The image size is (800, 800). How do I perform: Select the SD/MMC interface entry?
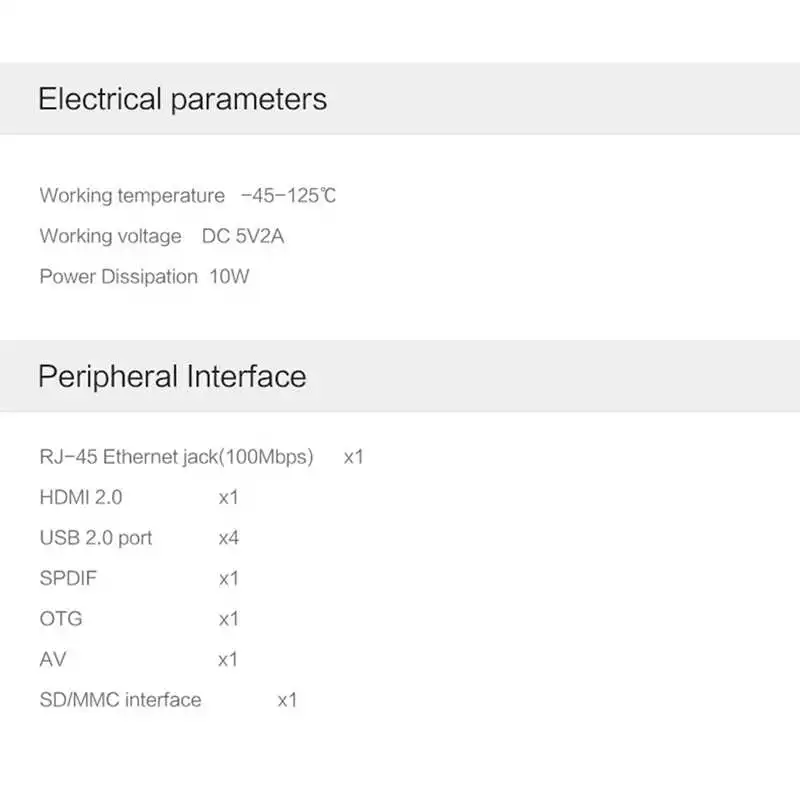[x=120, y=700]
